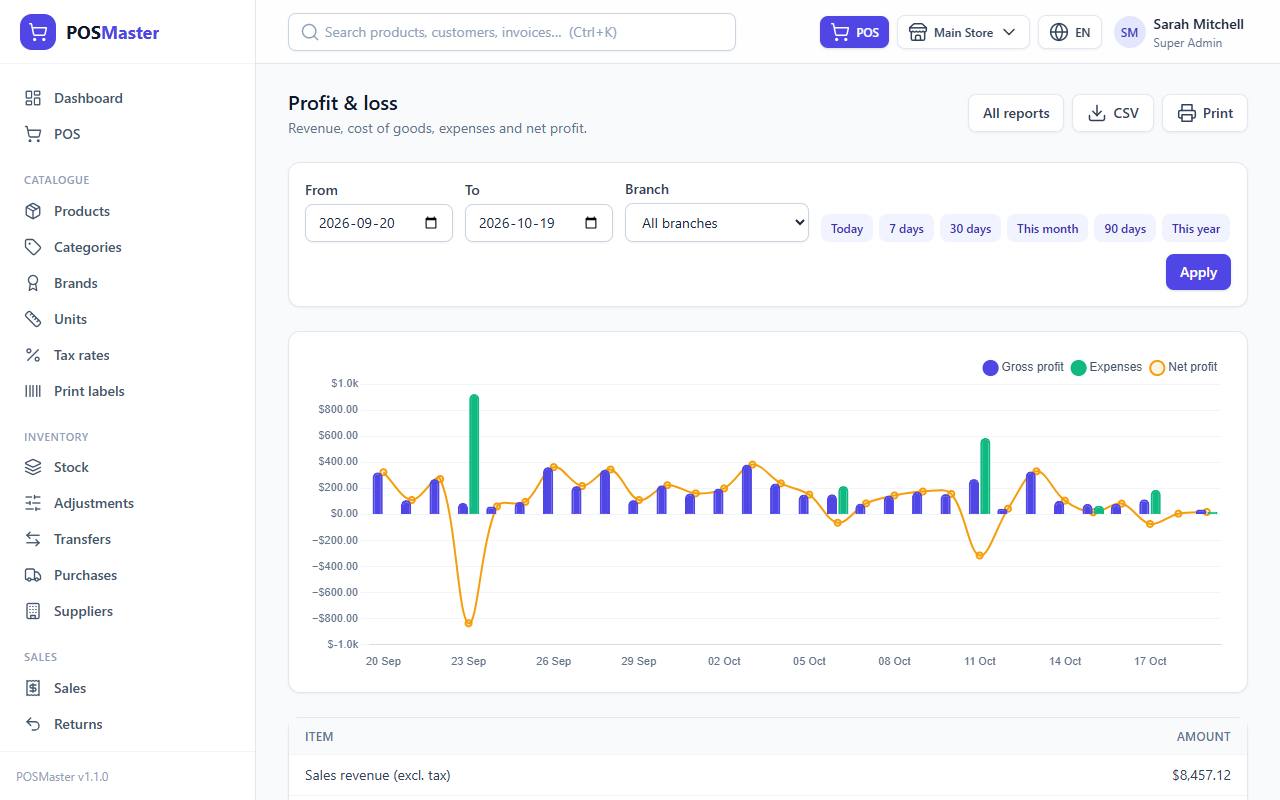The height and width of the screenshot is (800, 1280).
Task: Select the 30 days range
Action: click(970, 228)
